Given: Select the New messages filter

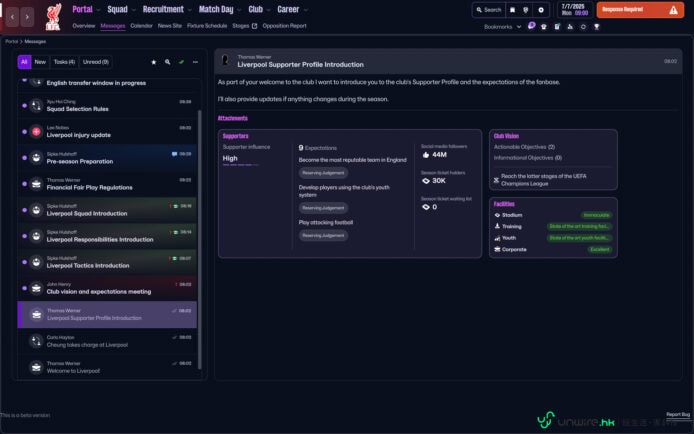Looking at the screenshot, I should tap(40, 62).
